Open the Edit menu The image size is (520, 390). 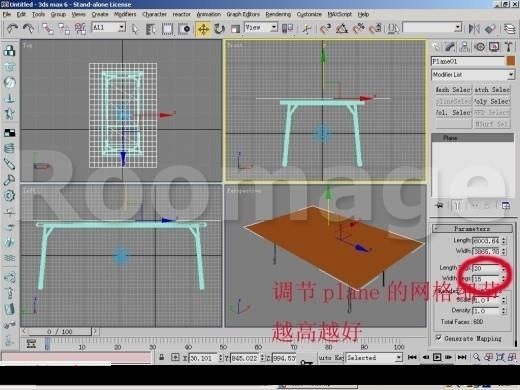pyautogui.click(x=21, y=14)
